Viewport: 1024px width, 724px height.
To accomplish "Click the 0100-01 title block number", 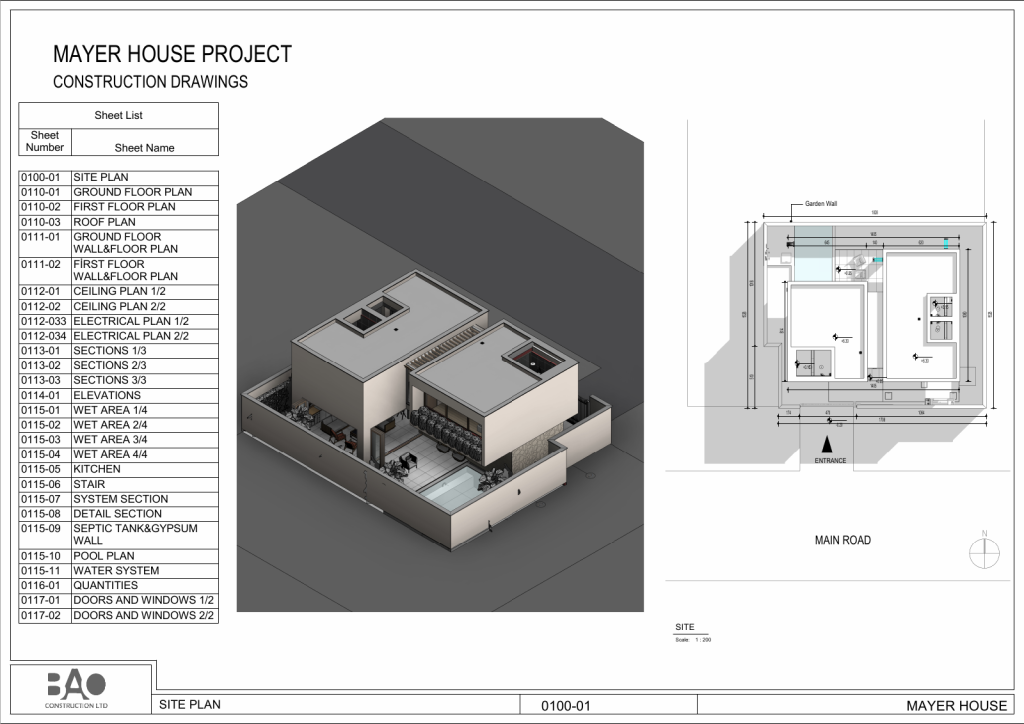I will pyautogui.click(x=566, y=706).
